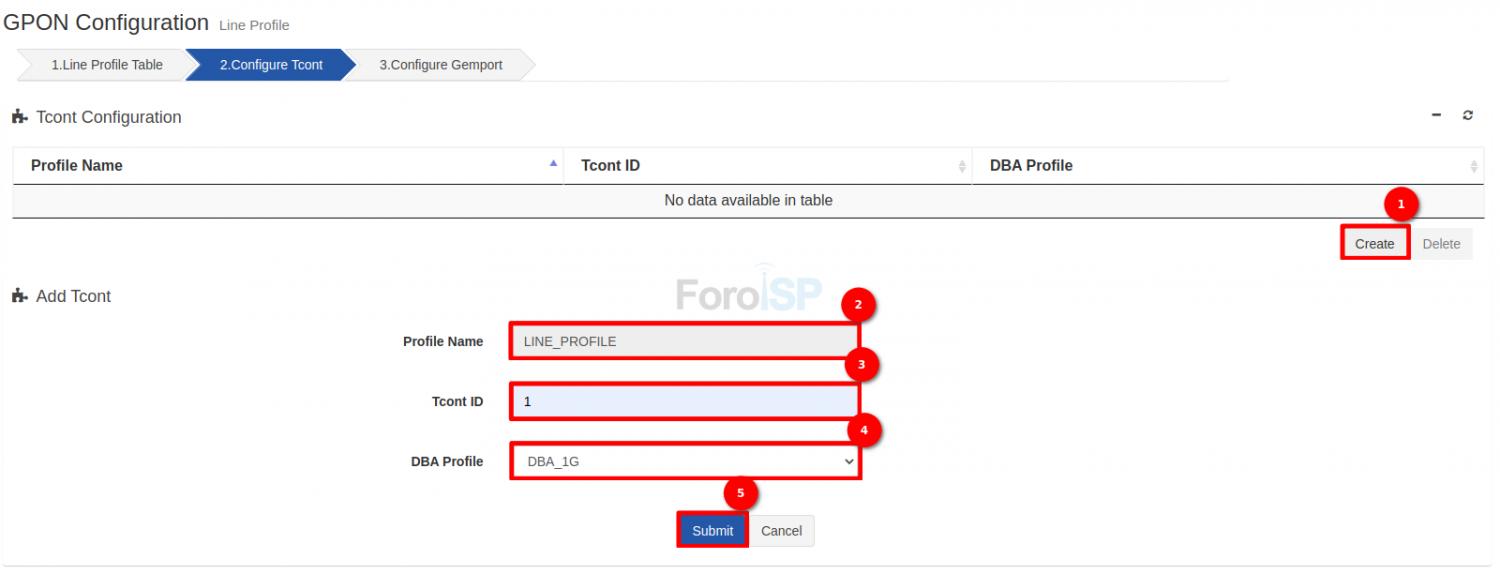The image size is (1500, 574).
Task: Click the "No data available in table" row
Action: [x=748, y=201]
